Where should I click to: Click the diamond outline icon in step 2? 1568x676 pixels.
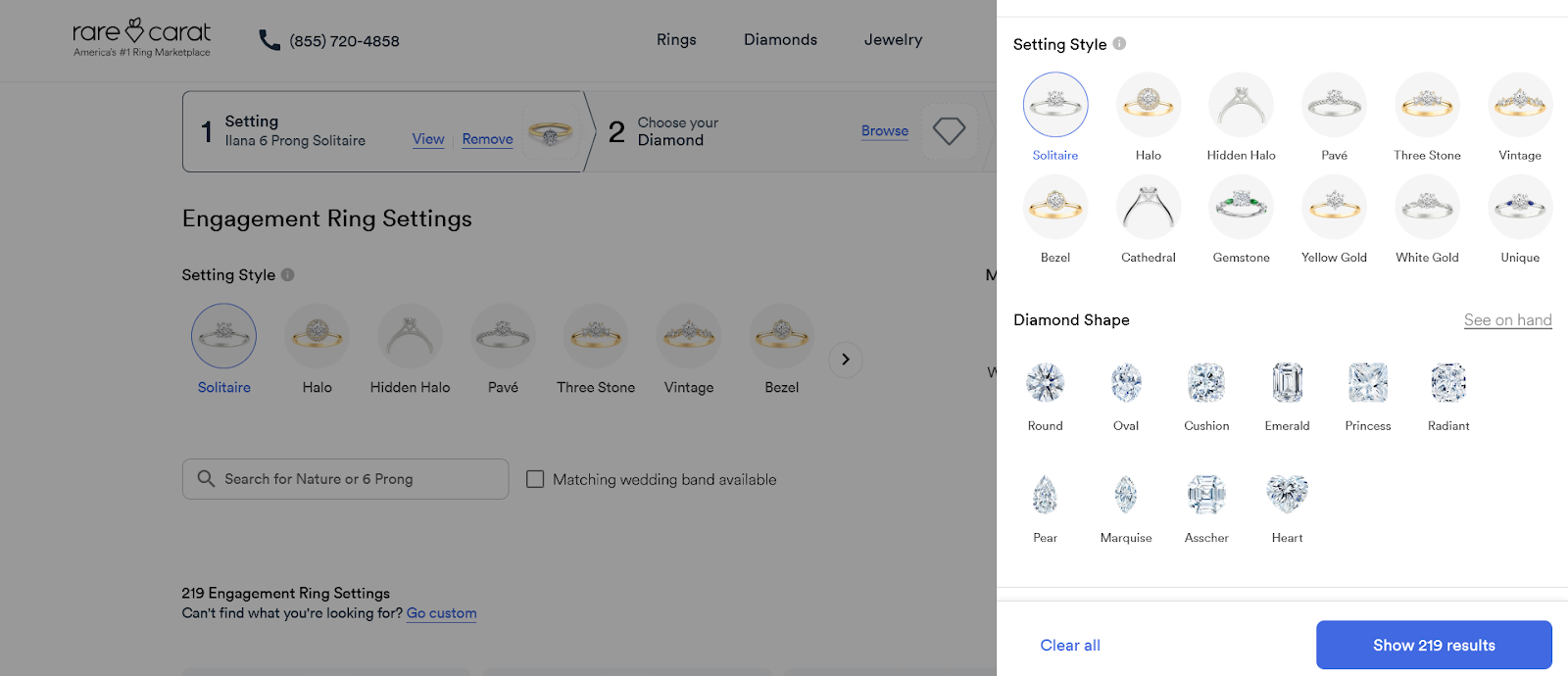pyautogui.click(x=949, y=130)
